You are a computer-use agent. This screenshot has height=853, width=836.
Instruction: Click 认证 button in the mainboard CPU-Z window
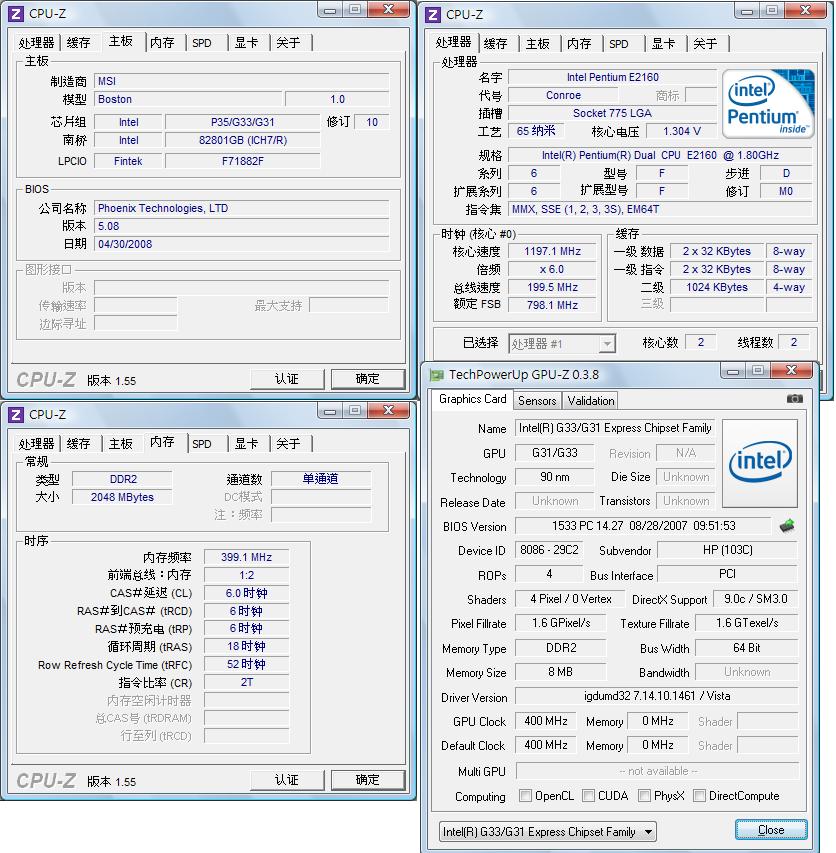point(287,379)
